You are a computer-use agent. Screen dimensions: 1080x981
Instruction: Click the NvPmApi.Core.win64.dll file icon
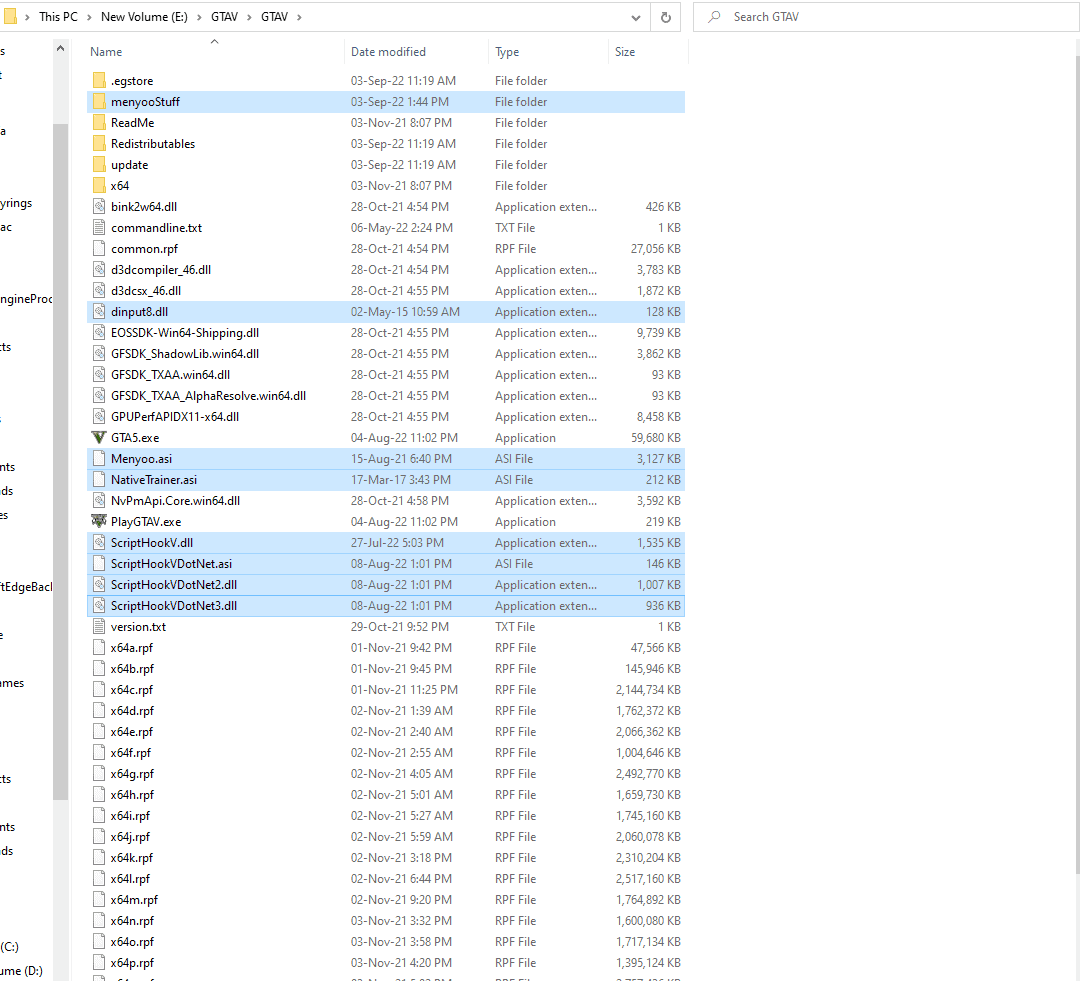tap(99, 501)
